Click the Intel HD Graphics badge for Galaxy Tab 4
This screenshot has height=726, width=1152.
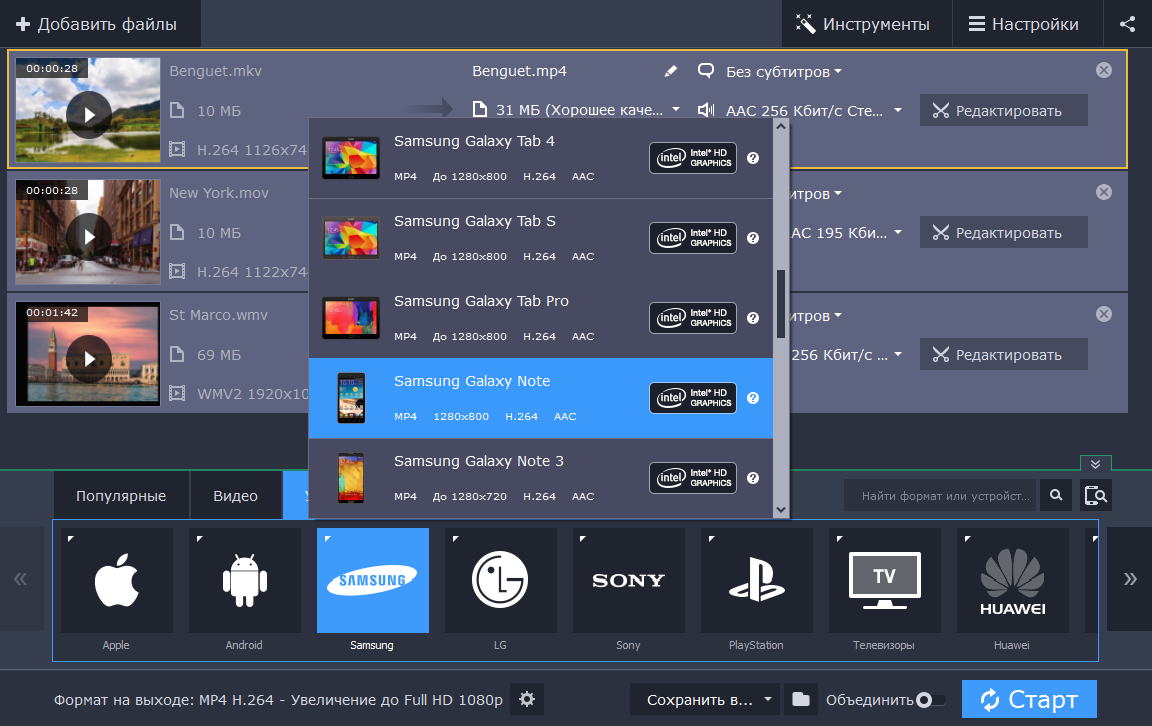(x=693, y=158)
